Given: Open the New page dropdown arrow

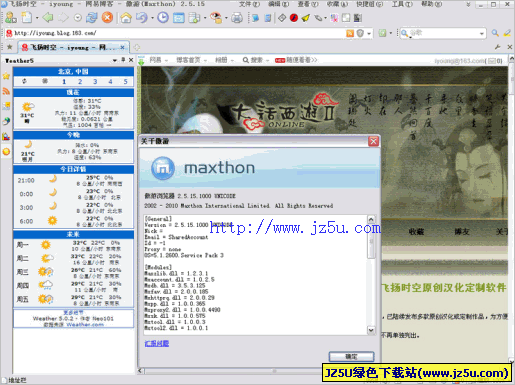Looking at the screenshot, I should 37,18.
